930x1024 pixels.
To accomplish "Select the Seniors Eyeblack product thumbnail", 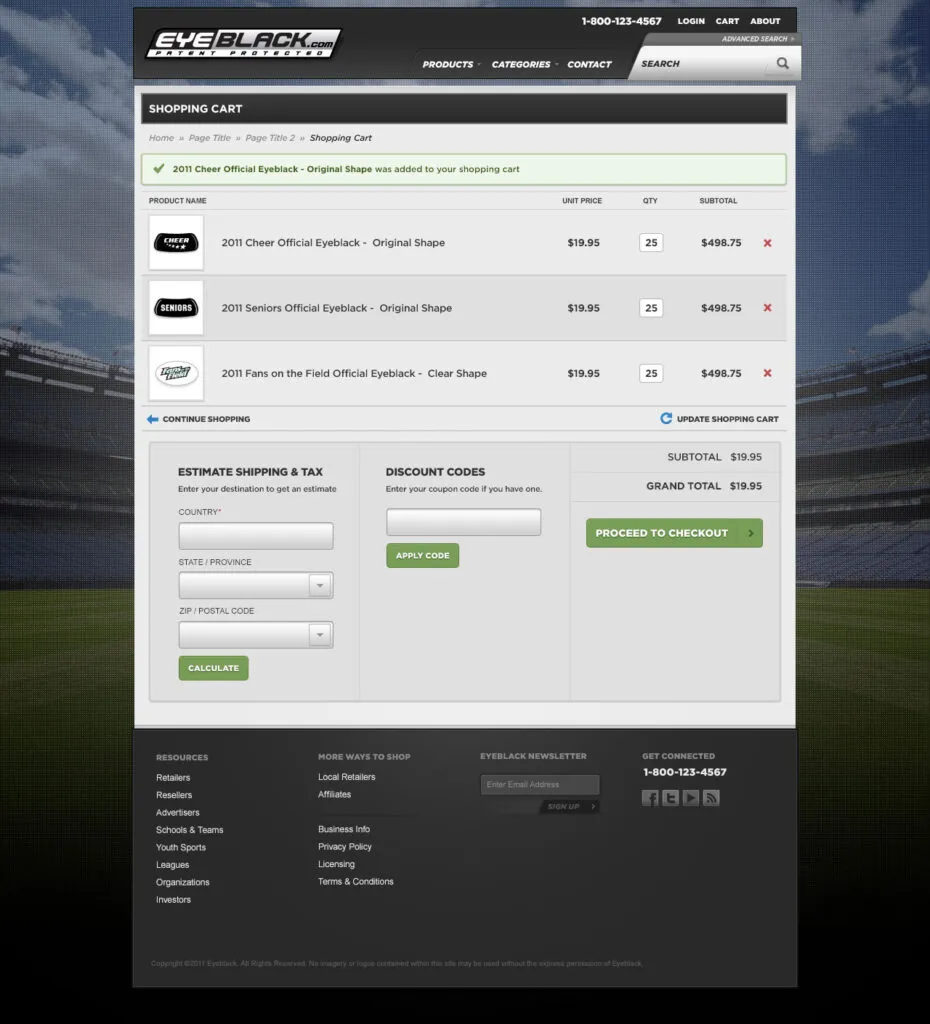I will click(176, 308).
